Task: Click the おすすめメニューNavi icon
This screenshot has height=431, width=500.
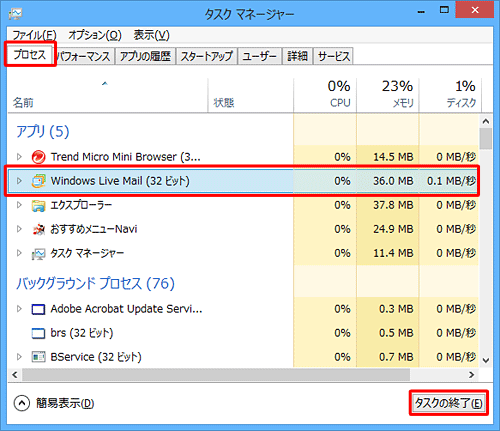Action: coord(38,229)
